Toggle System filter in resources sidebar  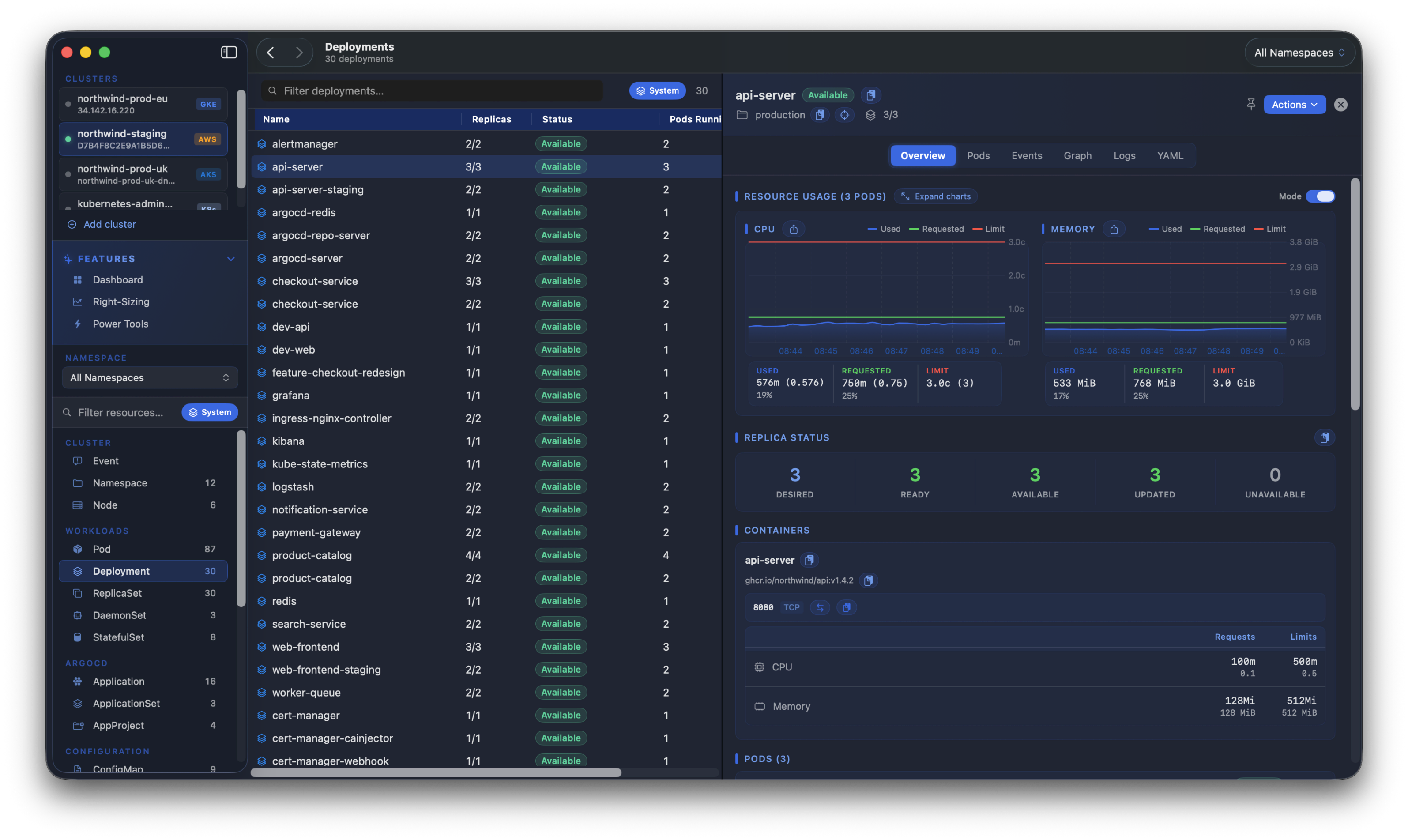(209, 412)
